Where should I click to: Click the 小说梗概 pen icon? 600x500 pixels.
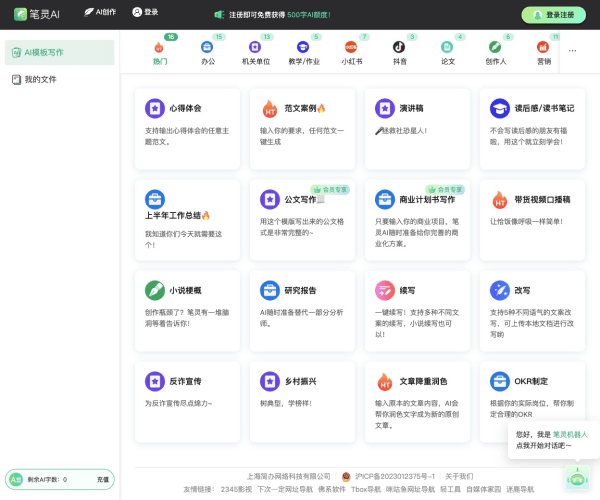154,290
